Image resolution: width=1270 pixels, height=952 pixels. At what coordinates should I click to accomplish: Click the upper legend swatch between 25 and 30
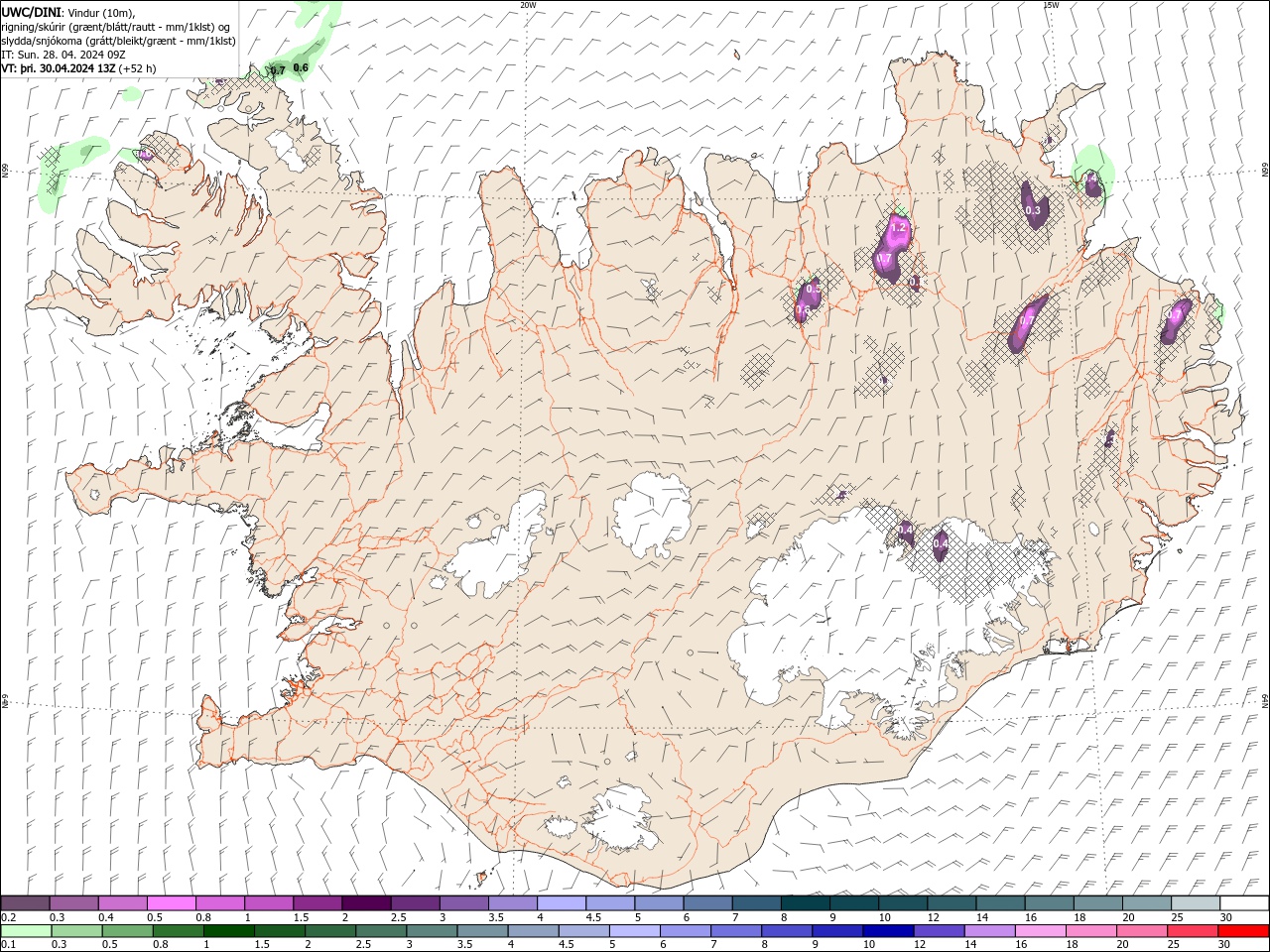click(1196, 903)
